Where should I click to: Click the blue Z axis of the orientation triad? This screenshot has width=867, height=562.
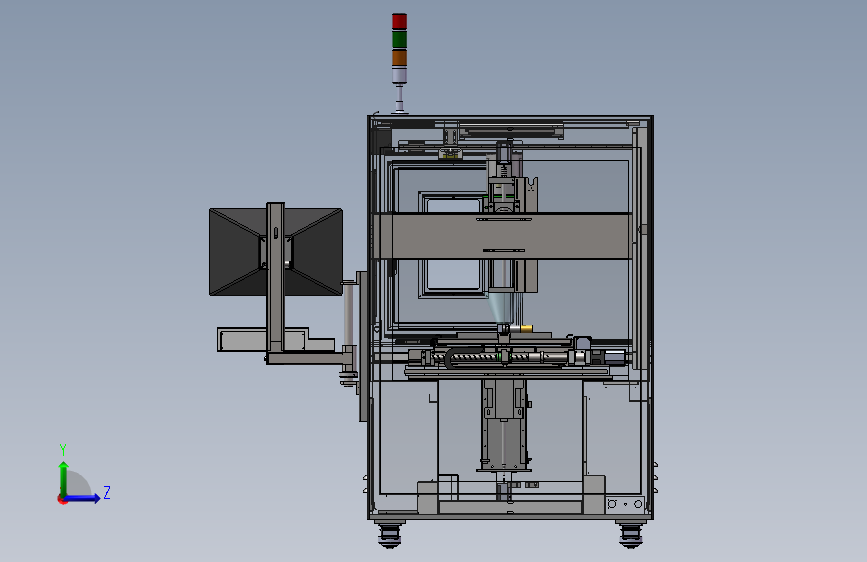click(83, 498)
